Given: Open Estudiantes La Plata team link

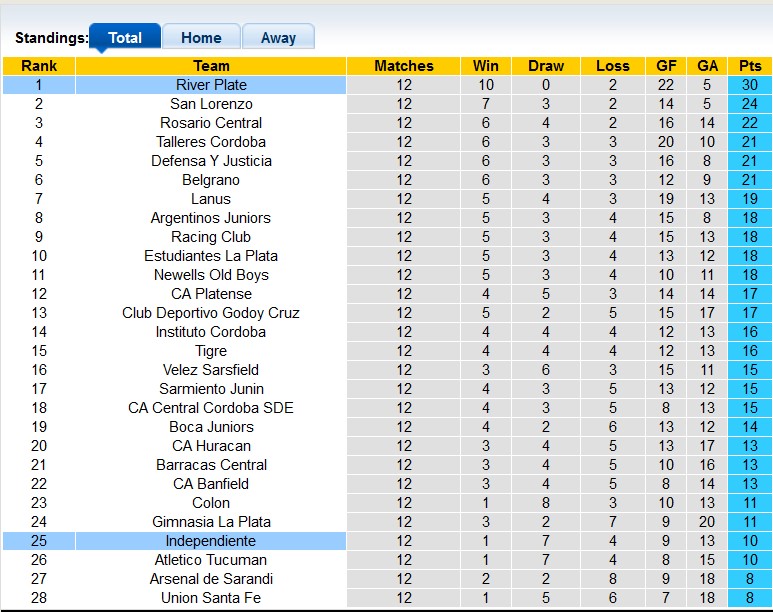Looking at the screenshot, I should coord(211,256).
